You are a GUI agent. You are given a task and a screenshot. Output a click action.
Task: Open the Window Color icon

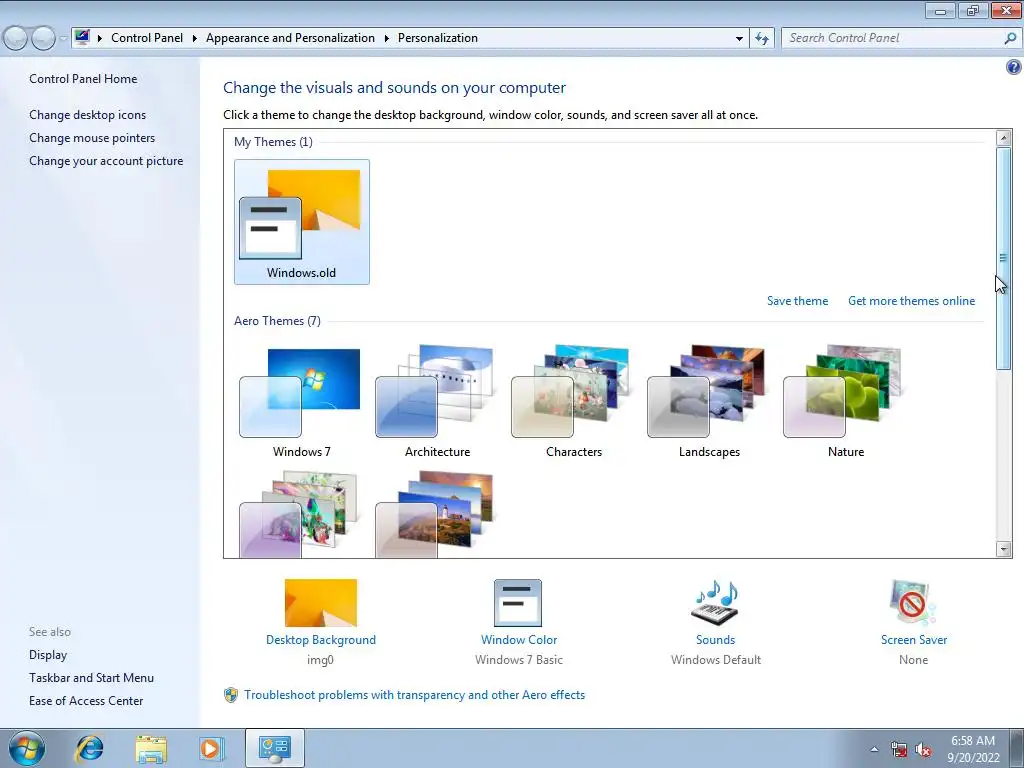tap(518, 603)
